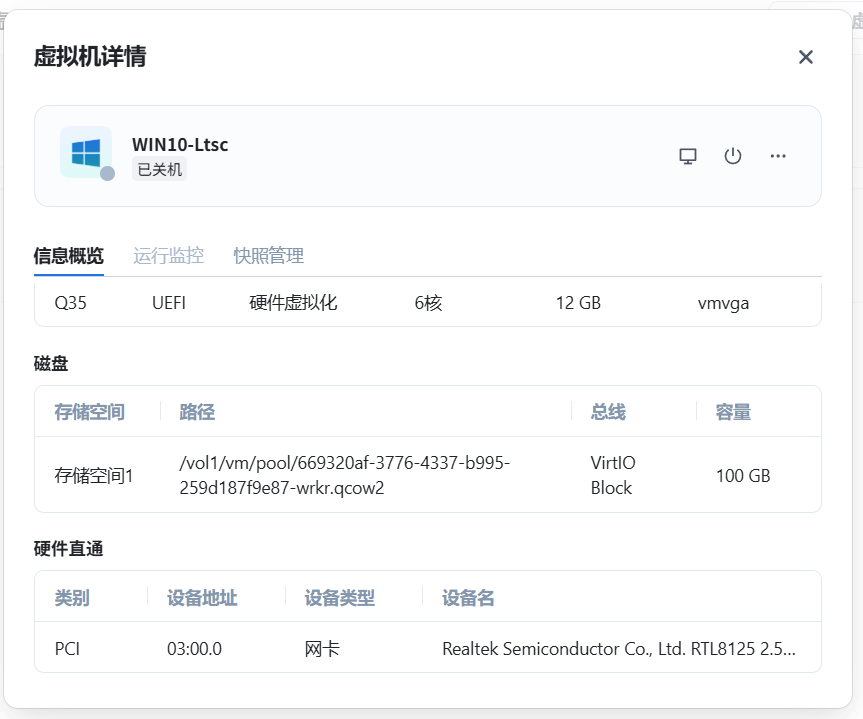Click the 容量 column header
Viewport: 863px width, 719px height.
[x=733, y=412]
